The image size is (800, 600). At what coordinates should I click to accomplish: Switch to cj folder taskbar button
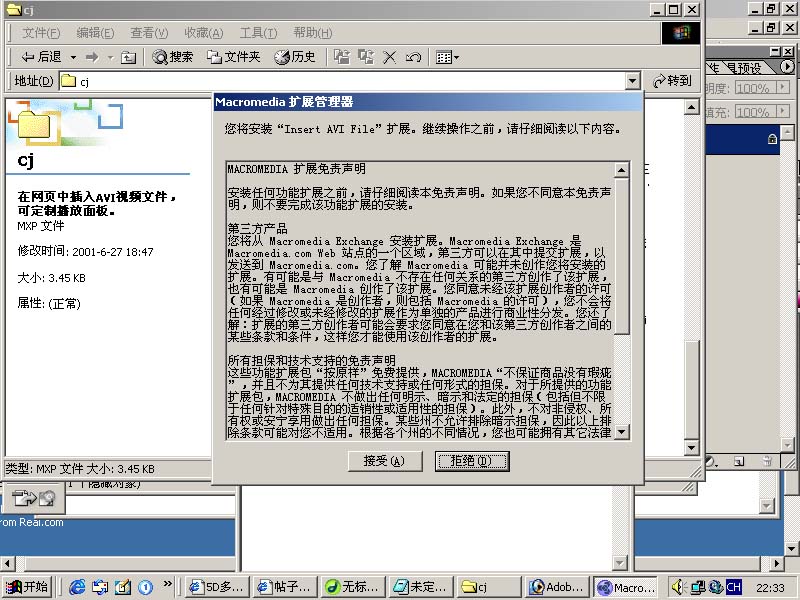click(x=489, y=587)
